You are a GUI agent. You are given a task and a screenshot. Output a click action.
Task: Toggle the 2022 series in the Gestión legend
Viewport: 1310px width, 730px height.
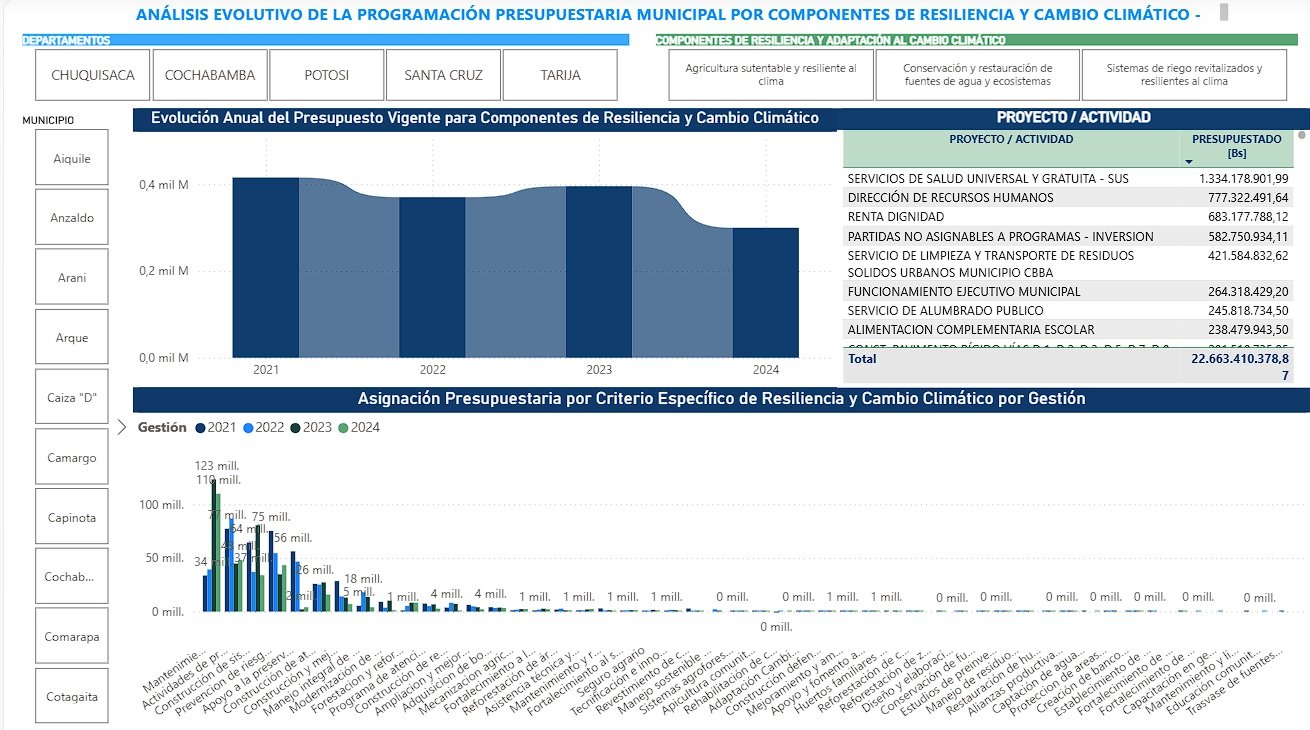261,426
